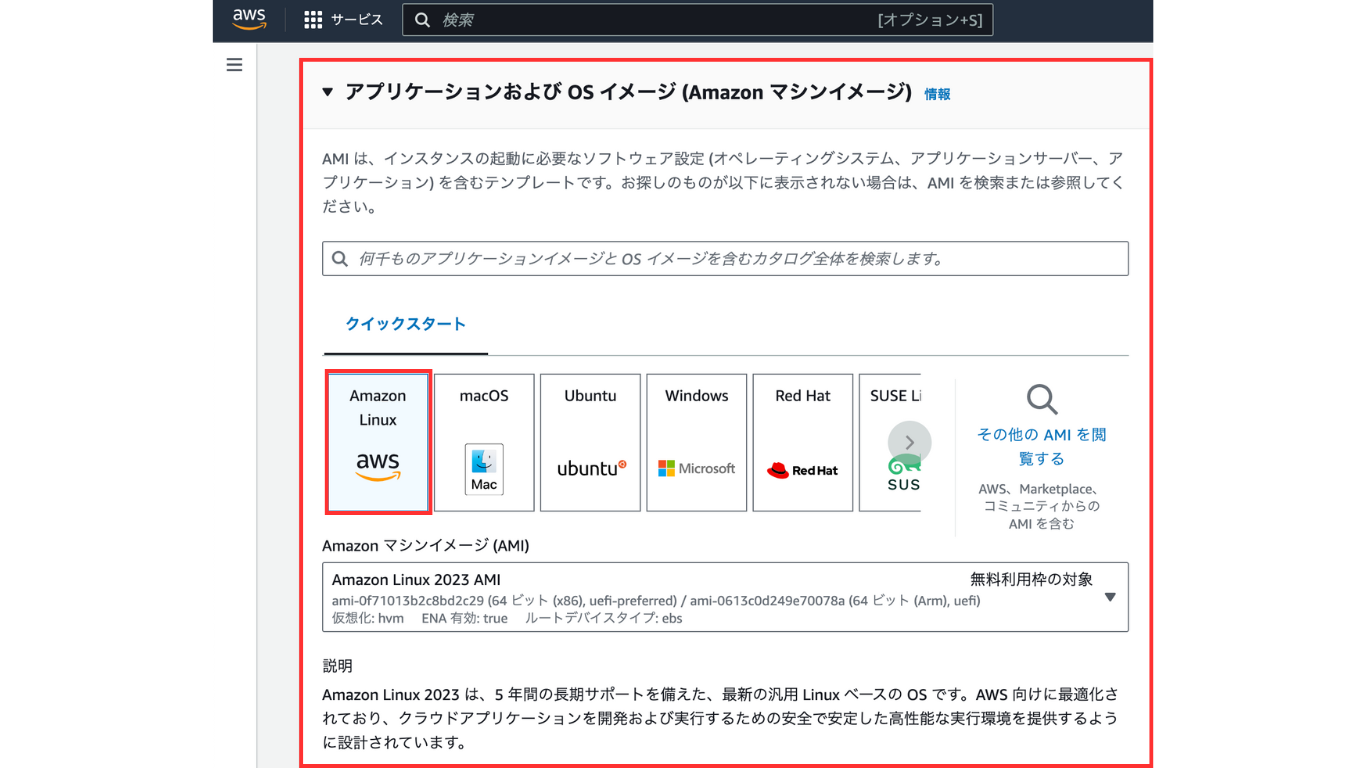Screen dimensions: 1366x768
Task: Open the Amazon Linux 2023 AMI dropdown
Action: pos(725,597)
